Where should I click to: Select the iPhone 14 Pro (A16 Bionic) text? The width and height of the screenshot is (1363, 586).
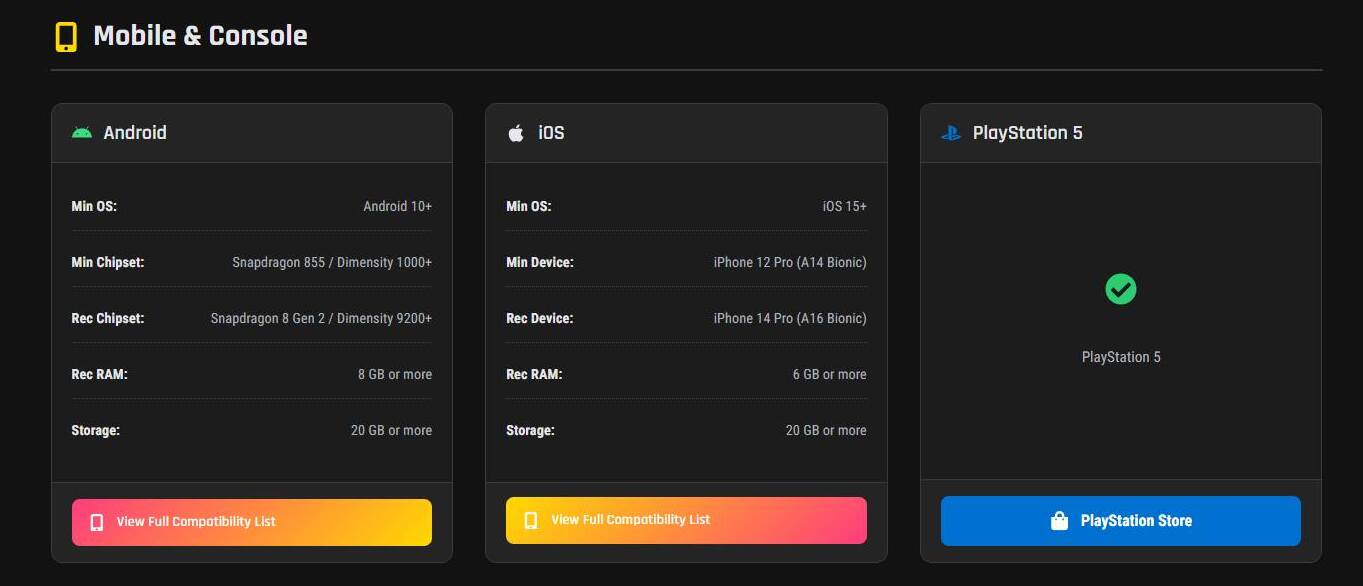(789, 318)
